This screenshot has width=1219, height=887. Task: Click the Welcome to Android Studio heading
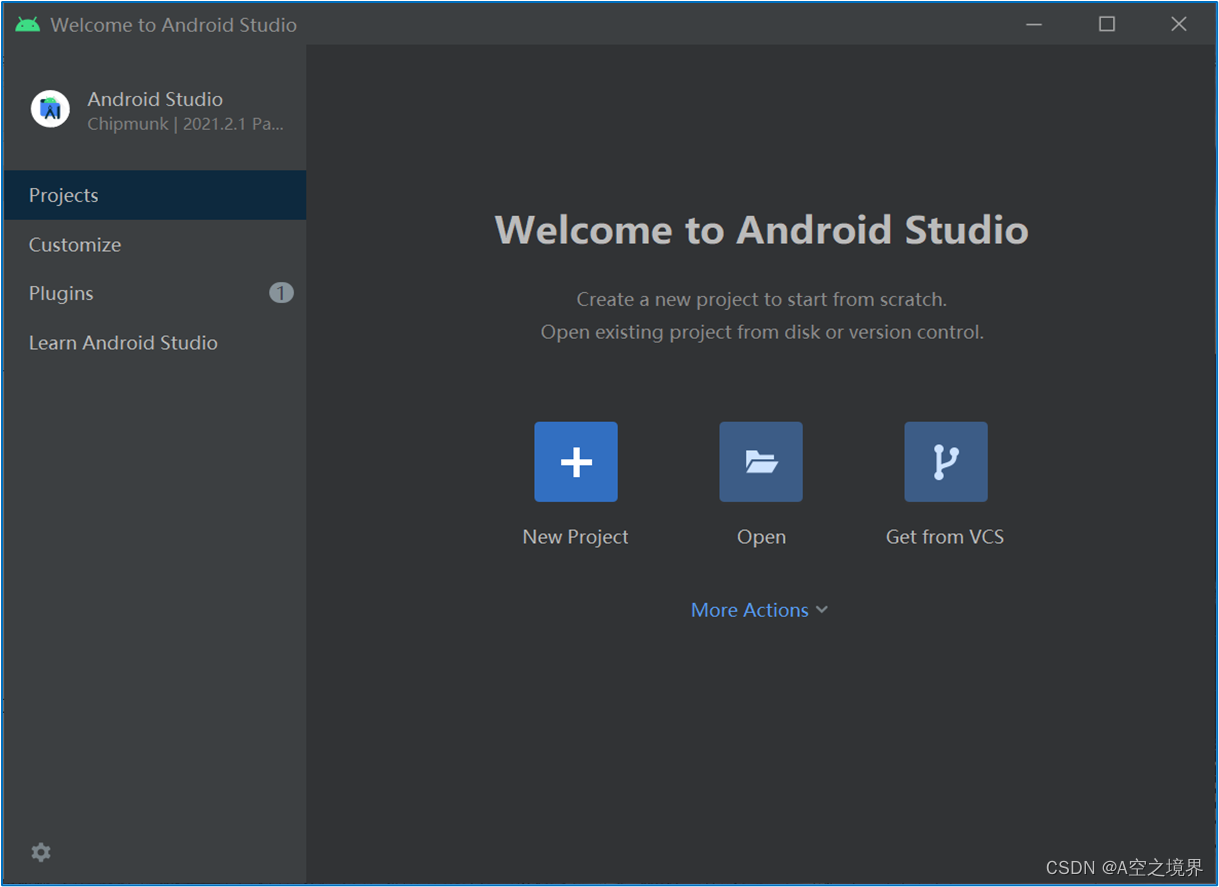762,230
